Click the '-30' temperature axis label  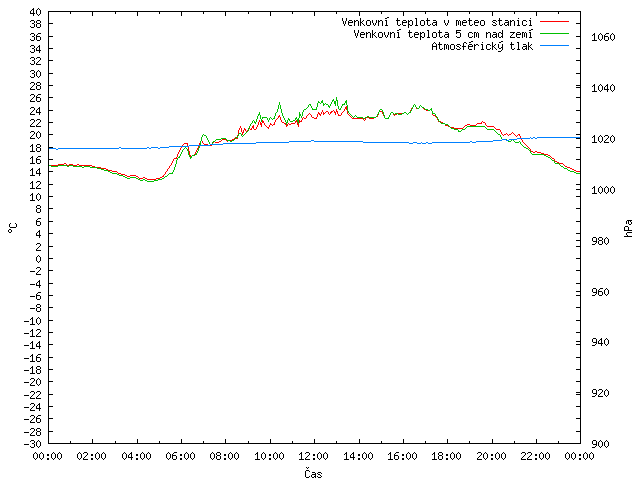coord(33,444)
